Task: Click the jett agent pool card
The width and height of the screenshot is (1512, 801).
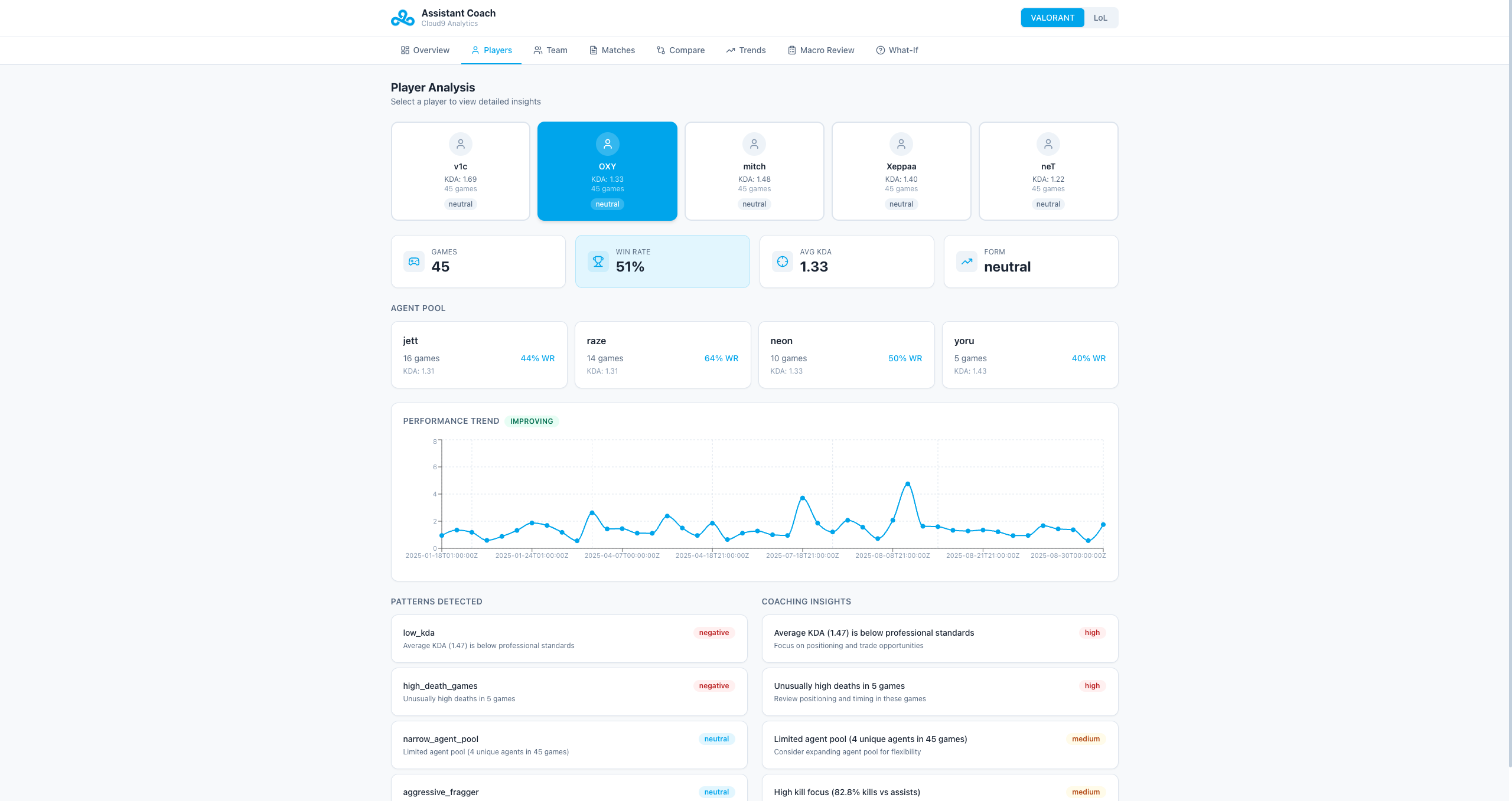Action: point(478,355)
